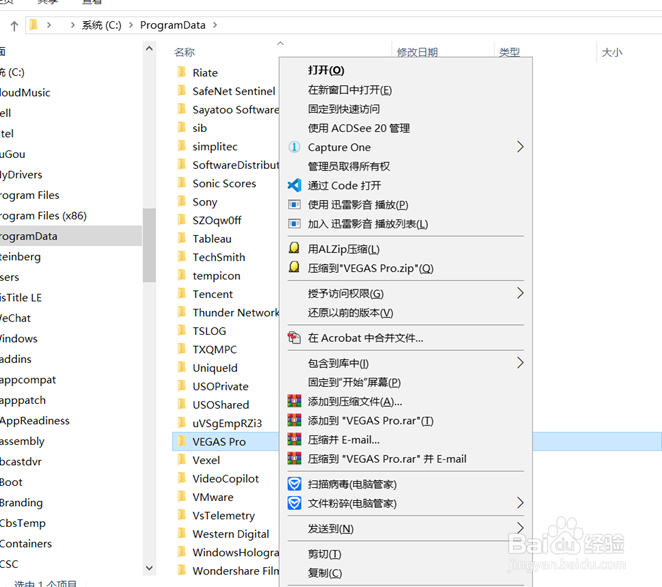This screenshot has width=662, height=587.
Task: Click the VideoCopilot folder icon
Action: [x=182, y=478]
